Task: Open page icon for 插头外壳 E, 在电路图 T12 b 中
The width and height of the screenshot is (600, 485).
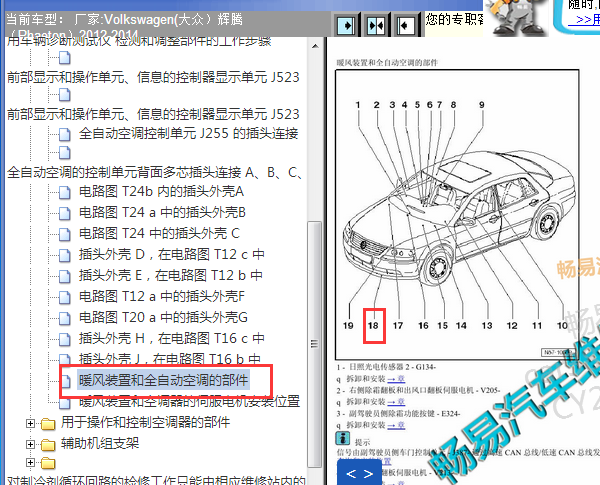Action: pos(65,276)
